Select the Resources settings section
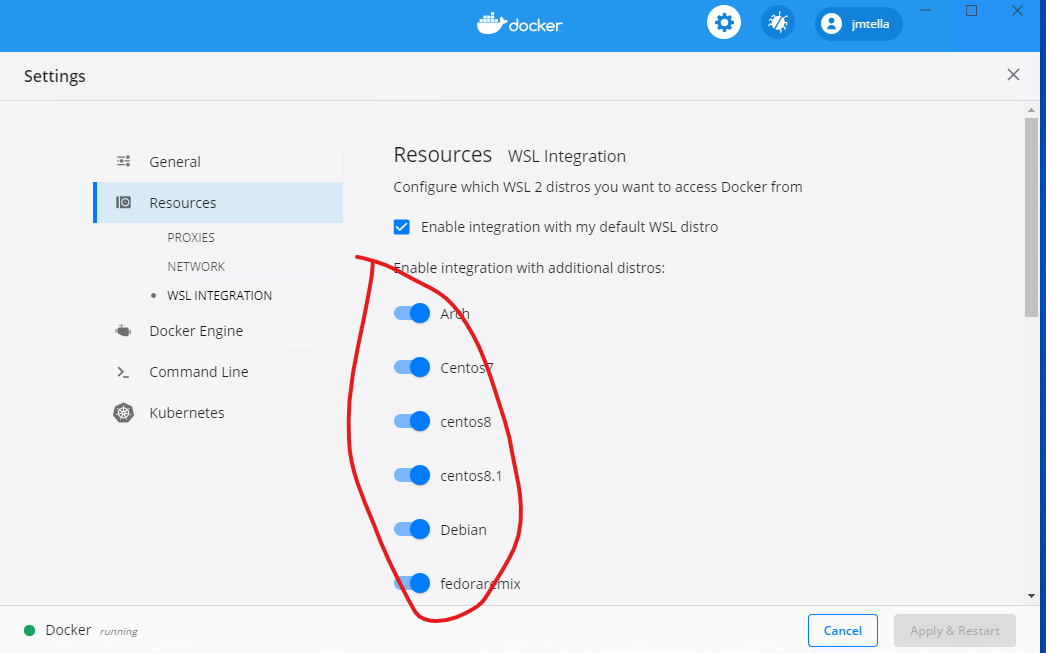The image size is (1046, 653). pyautogui.click(x=218, y=203)
